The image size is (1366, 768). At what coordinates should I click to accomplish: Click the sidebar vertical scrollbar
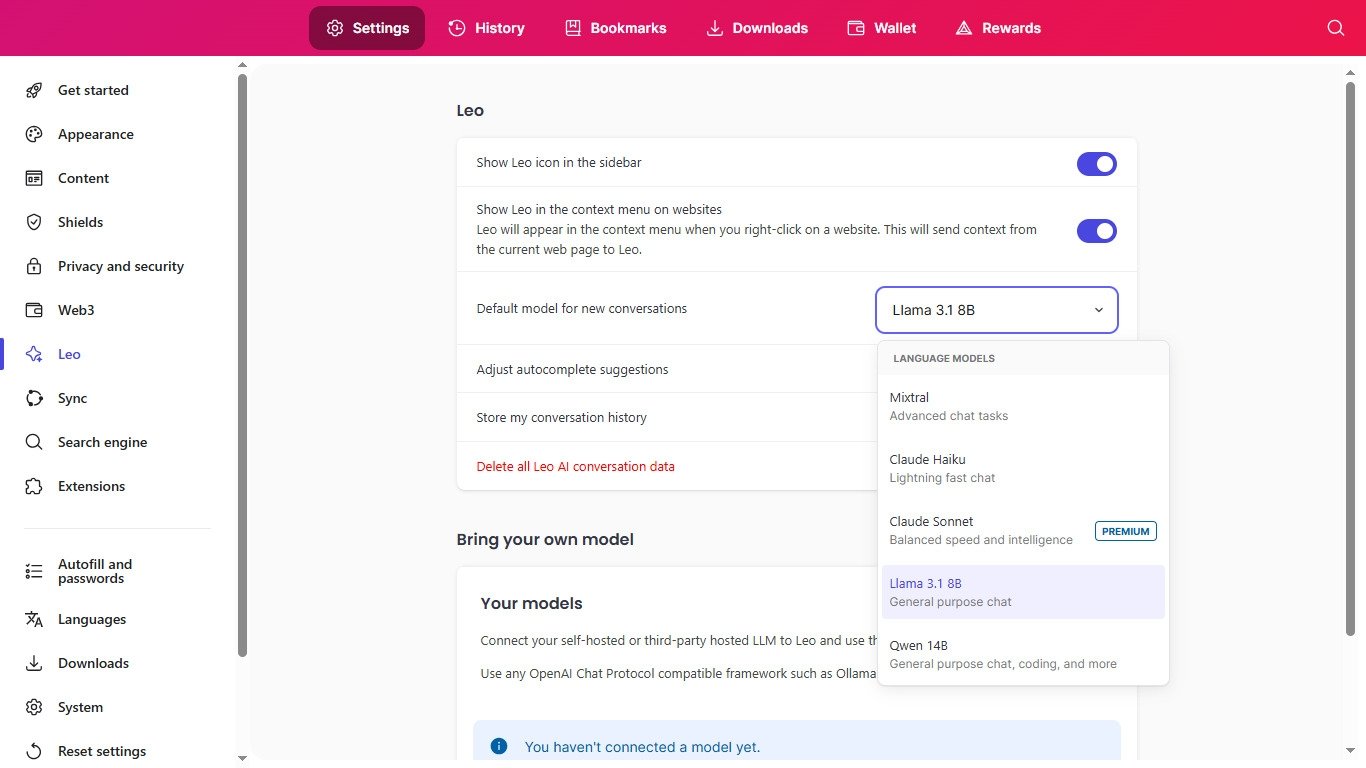(x=242, y=365)
